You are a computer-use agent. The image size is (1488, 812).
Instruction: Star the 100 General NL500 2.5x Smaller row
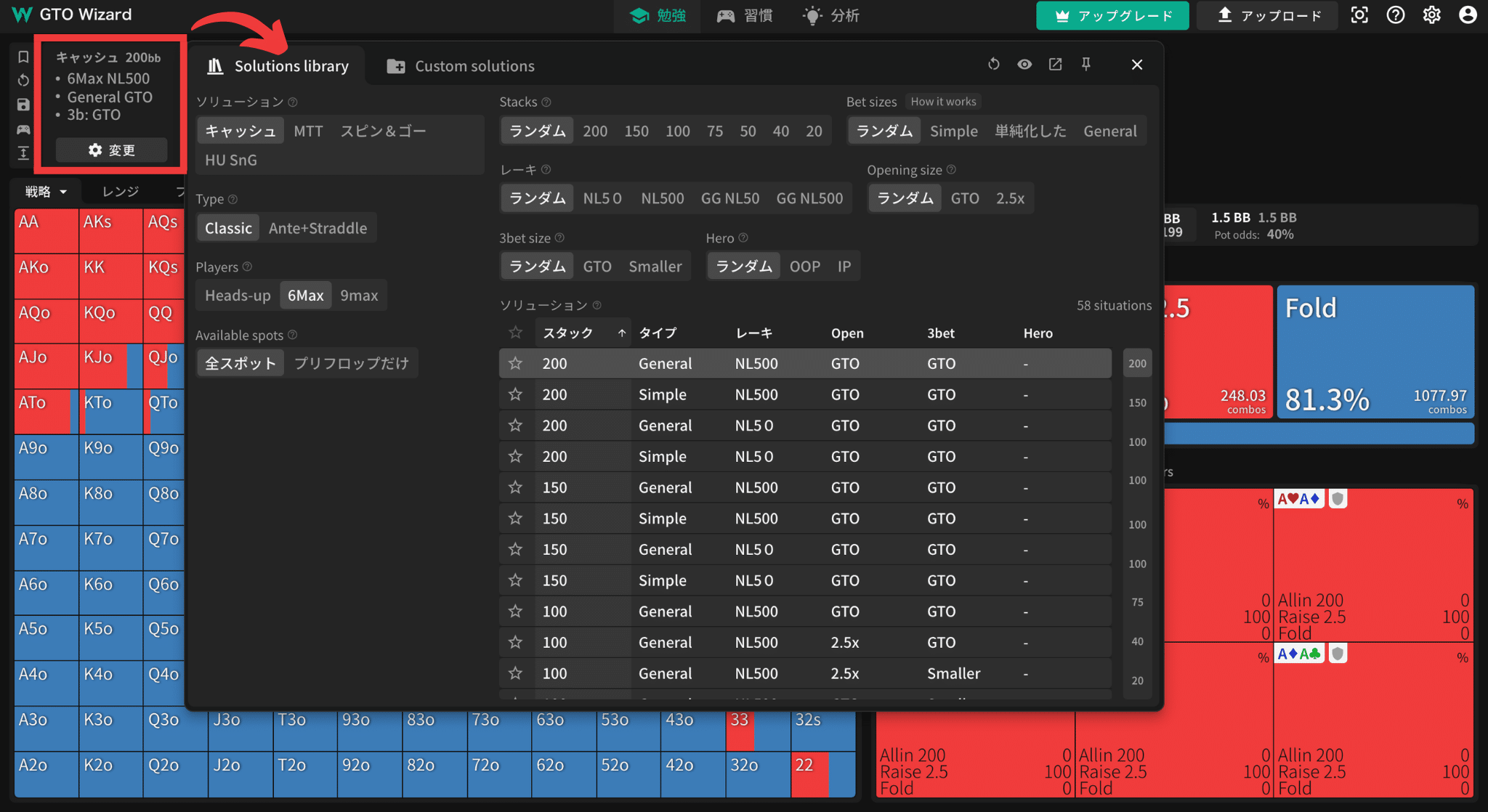click(x=515, y=673)
